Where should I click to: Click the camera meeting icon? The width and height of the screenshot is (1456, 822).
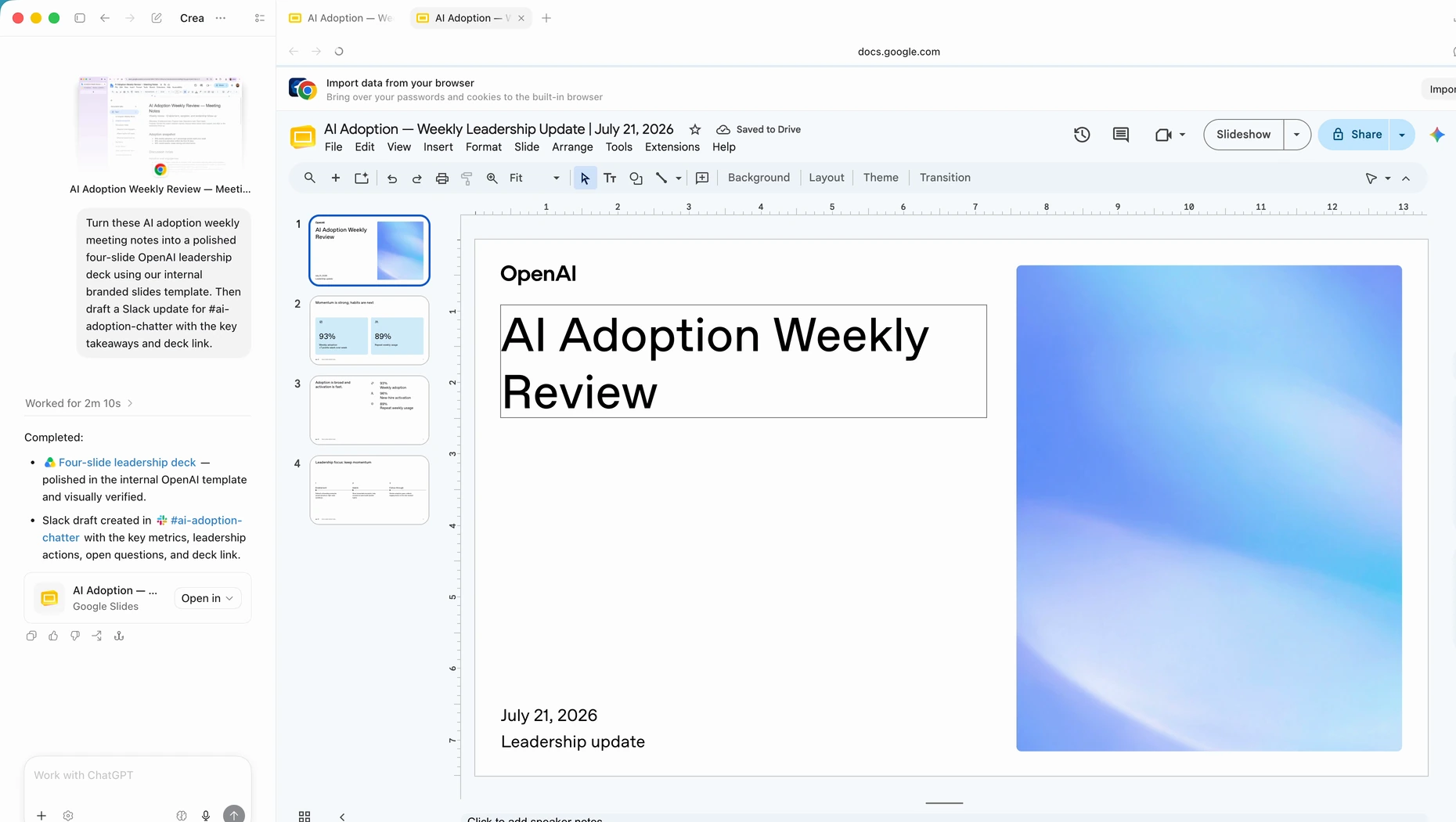[x=1163, y=135]
